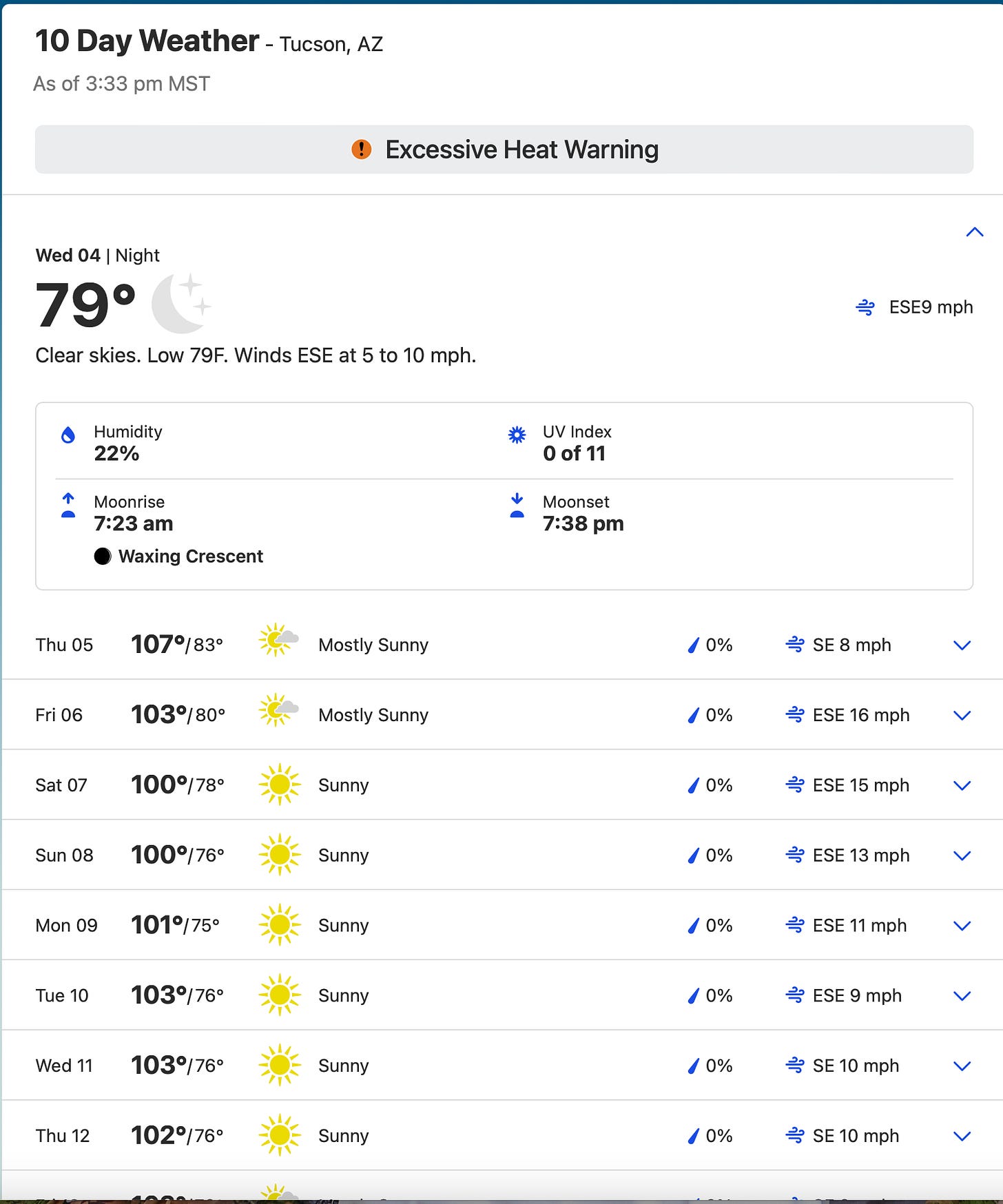
Task: Click Fri 06 precipitation raindrop icon
Action: (x=694, y=715)
